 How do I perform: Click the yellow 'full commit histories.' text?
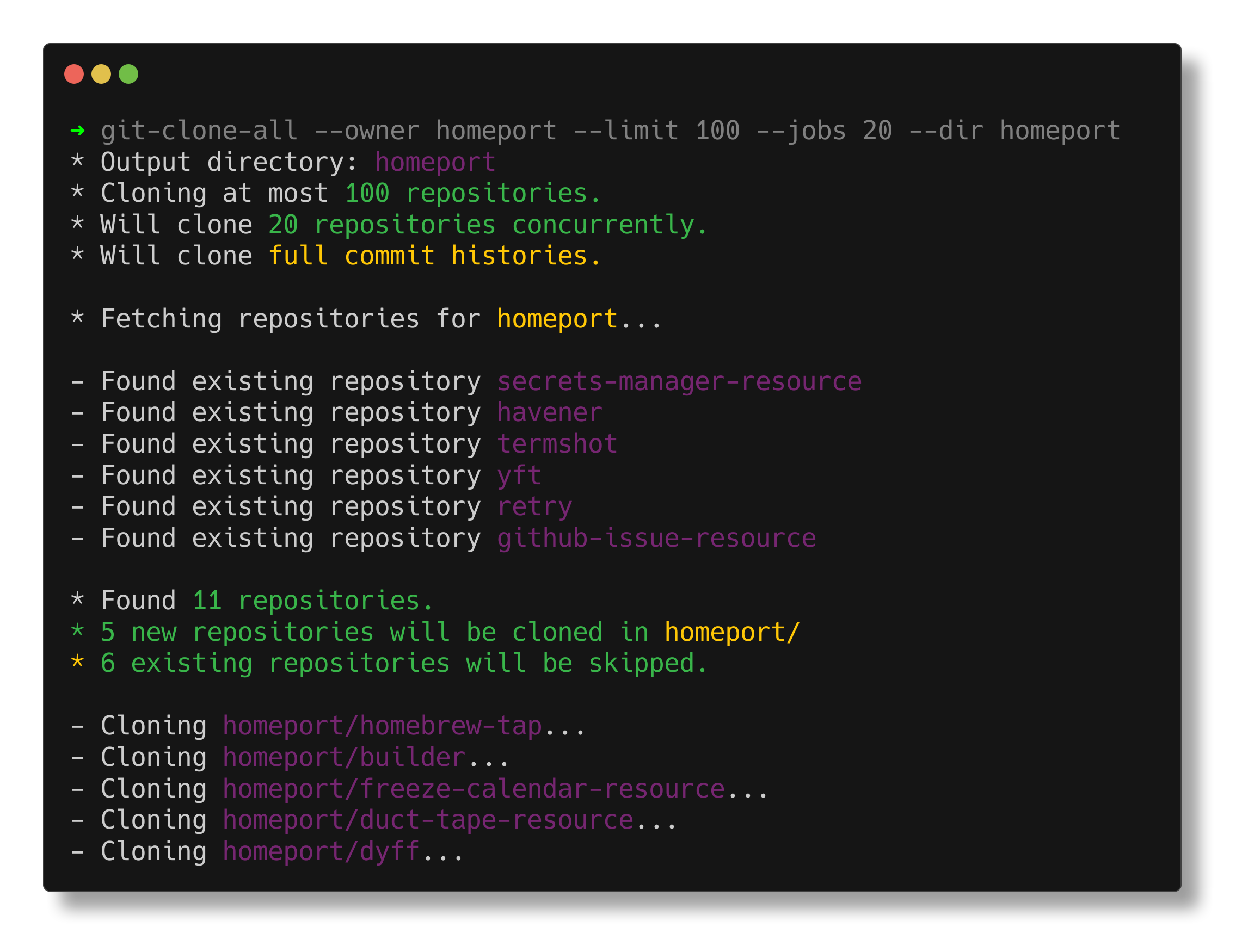(x=434, y=256)
